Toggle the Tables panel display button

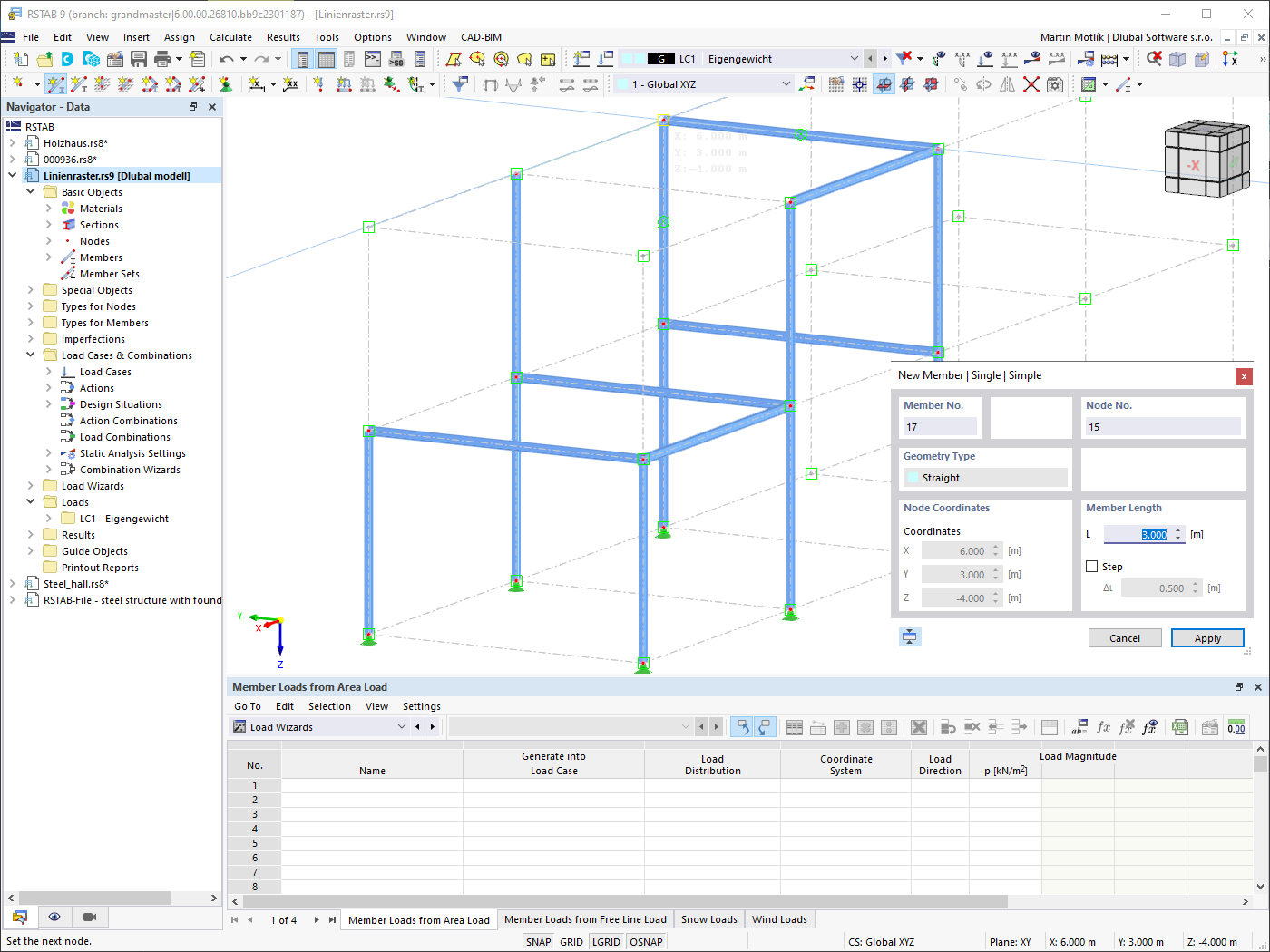(x=326, y=59)
